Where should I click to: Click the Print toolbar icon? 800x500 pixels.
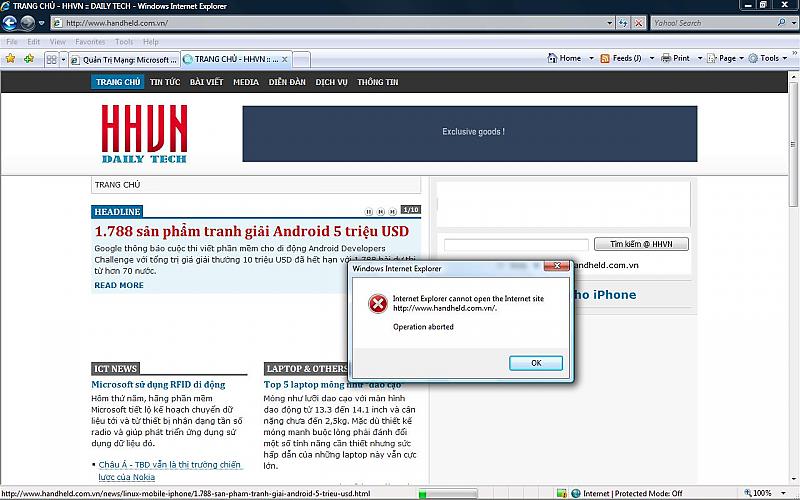(x=675, y=58)
